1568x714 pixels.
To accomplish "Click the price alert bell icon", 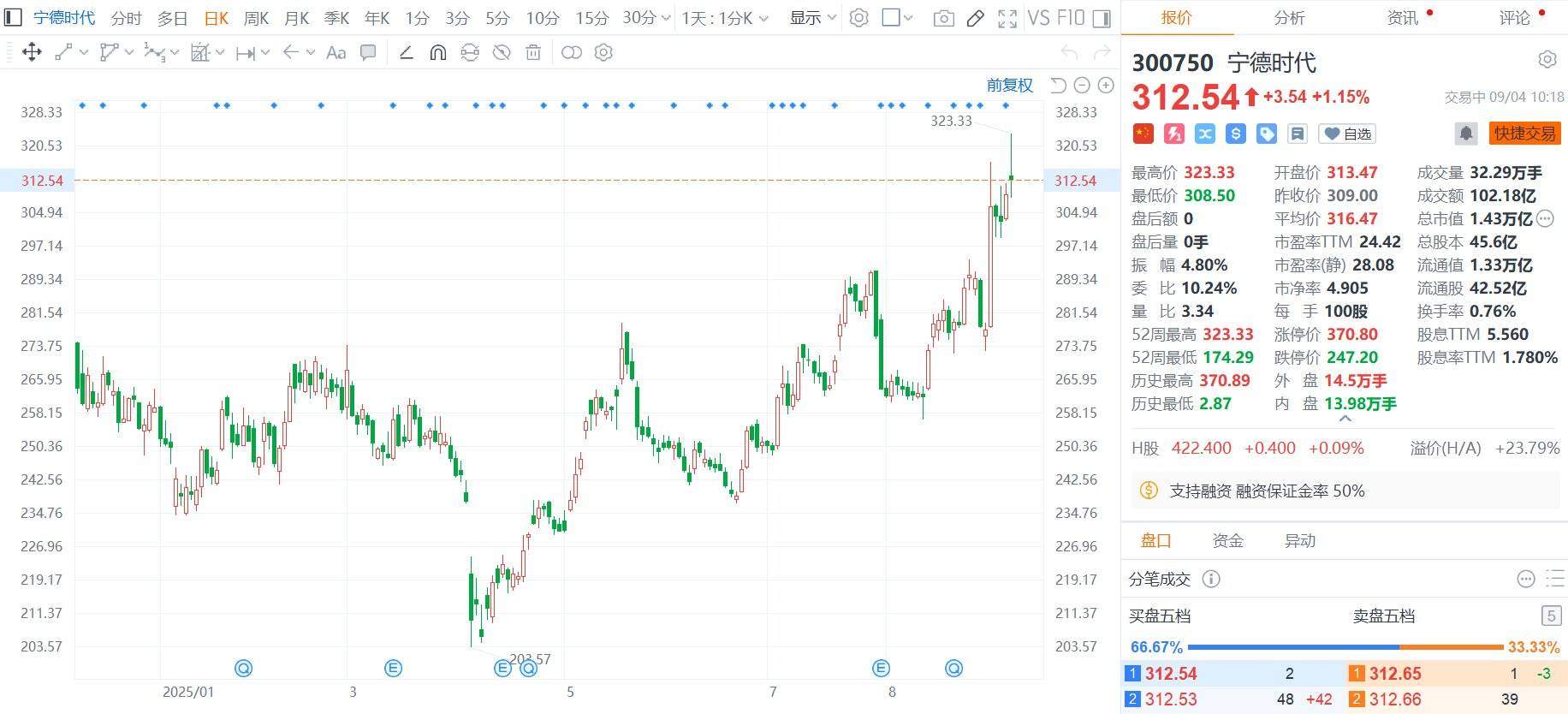I will pyautogui.click(x=1465, y=134).
